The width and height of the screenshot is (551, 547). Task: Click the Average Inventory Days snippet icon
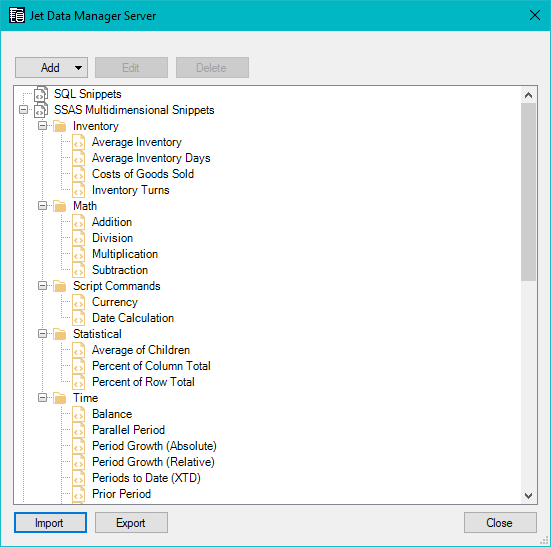79,158
